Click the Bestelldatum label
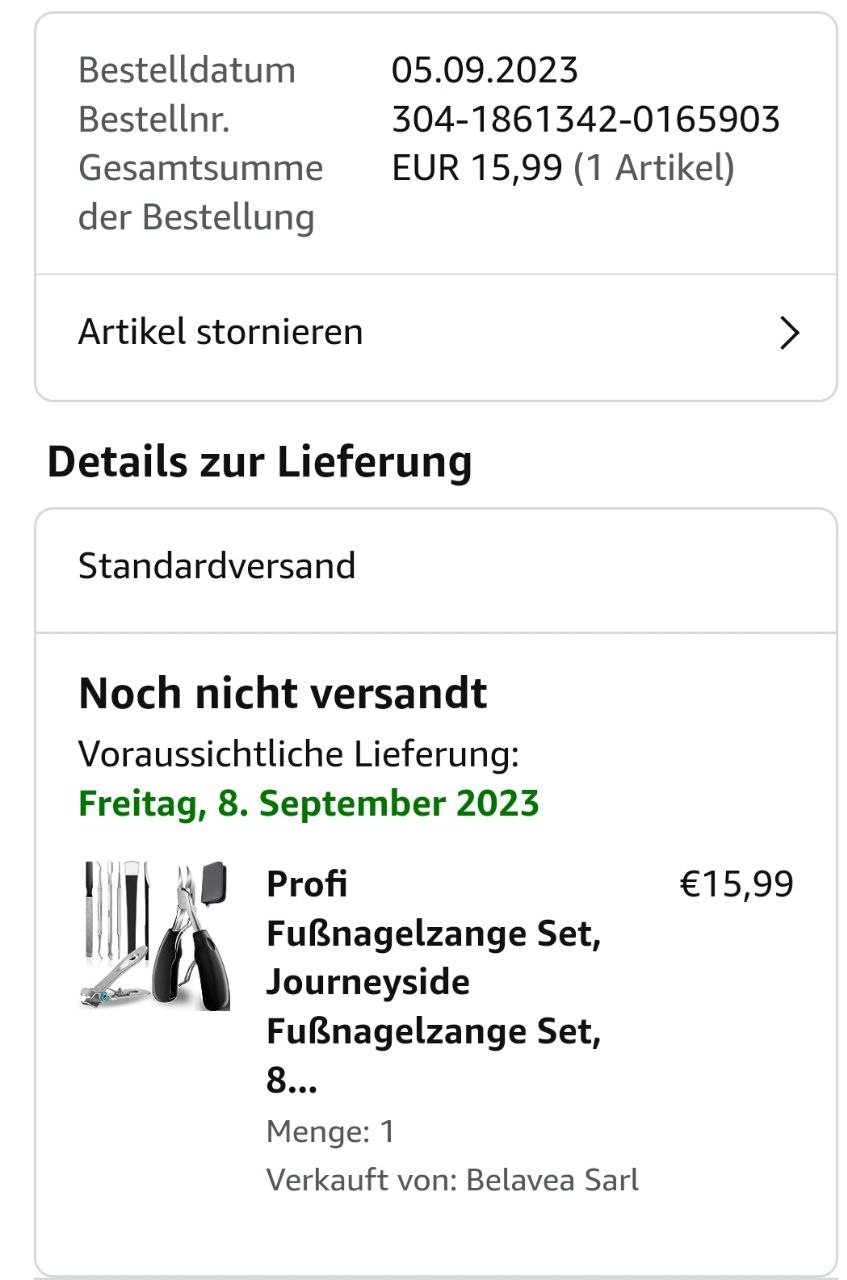 [x=187, y=70]
